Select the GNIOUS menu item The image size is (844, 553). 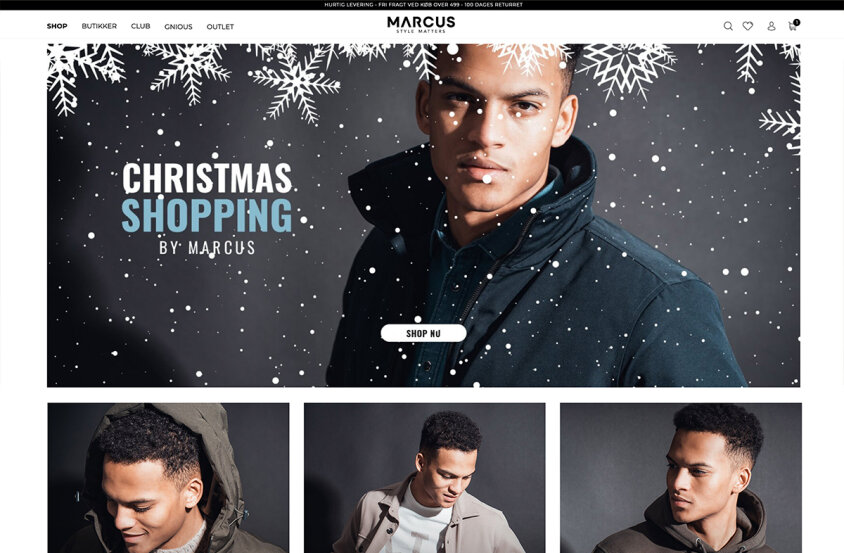(178, 26)
